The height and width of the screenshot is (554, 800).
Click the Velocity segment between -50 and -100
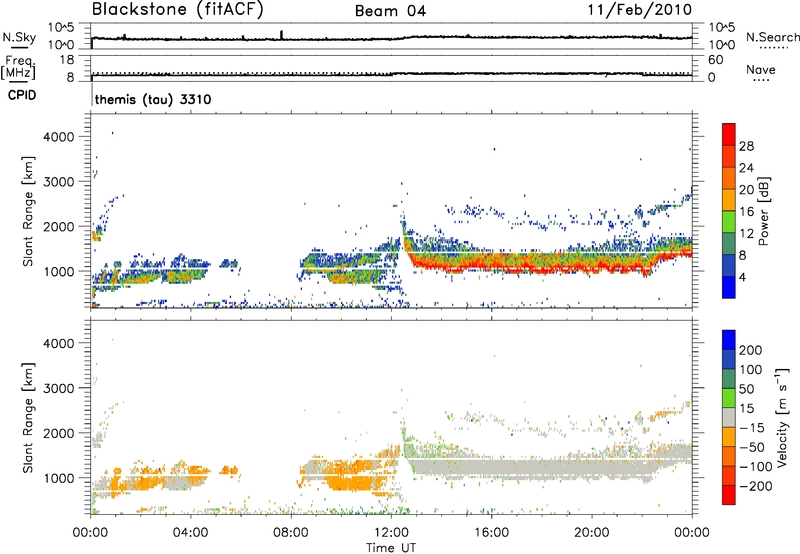coord(729,456)
